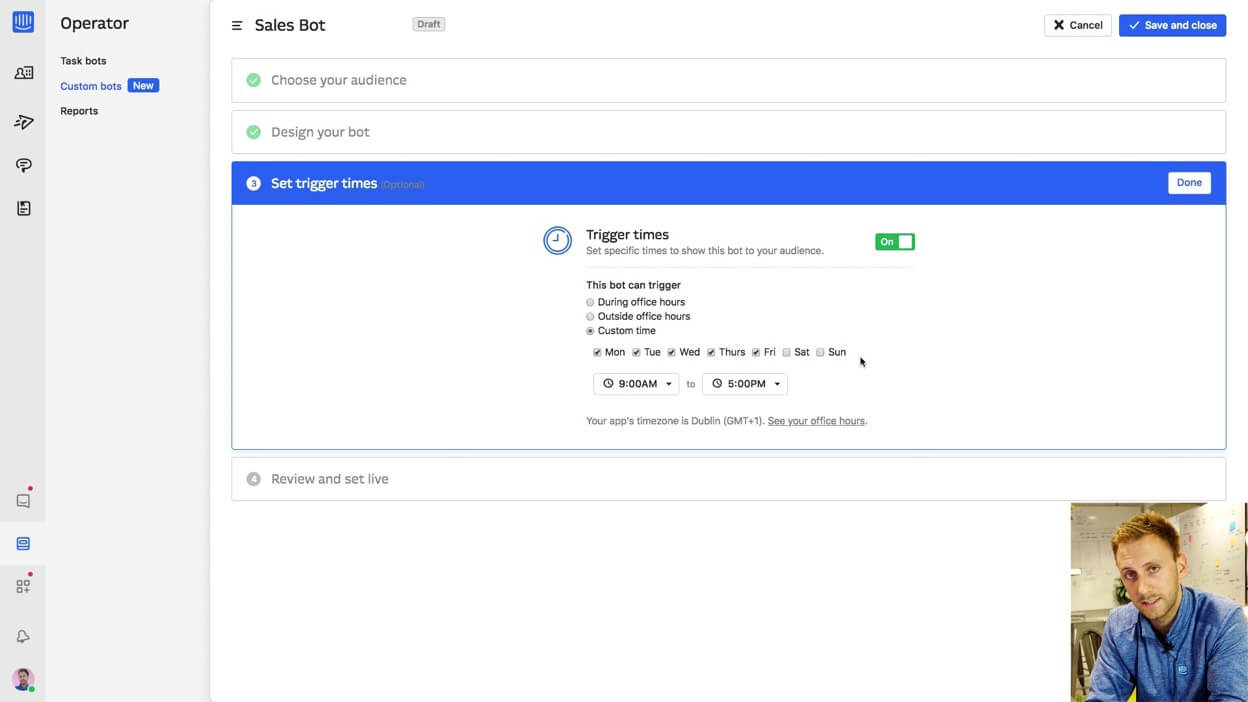
Task: Select During office hours radio option
Action: click(590, 302)
